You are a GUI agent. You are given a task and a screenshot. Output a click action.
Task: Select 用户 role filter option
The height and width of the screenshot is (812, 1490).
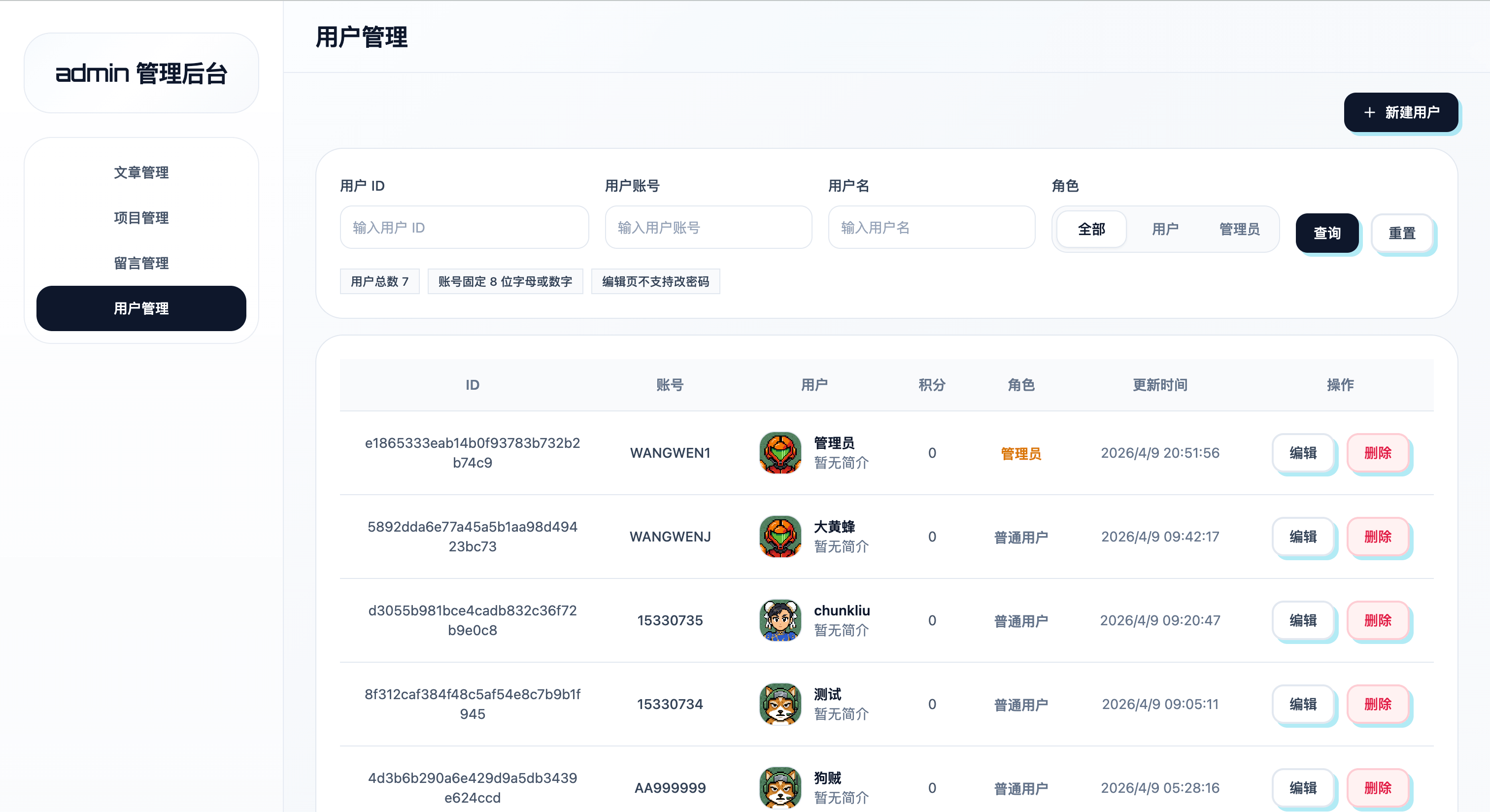(1165, 229)
